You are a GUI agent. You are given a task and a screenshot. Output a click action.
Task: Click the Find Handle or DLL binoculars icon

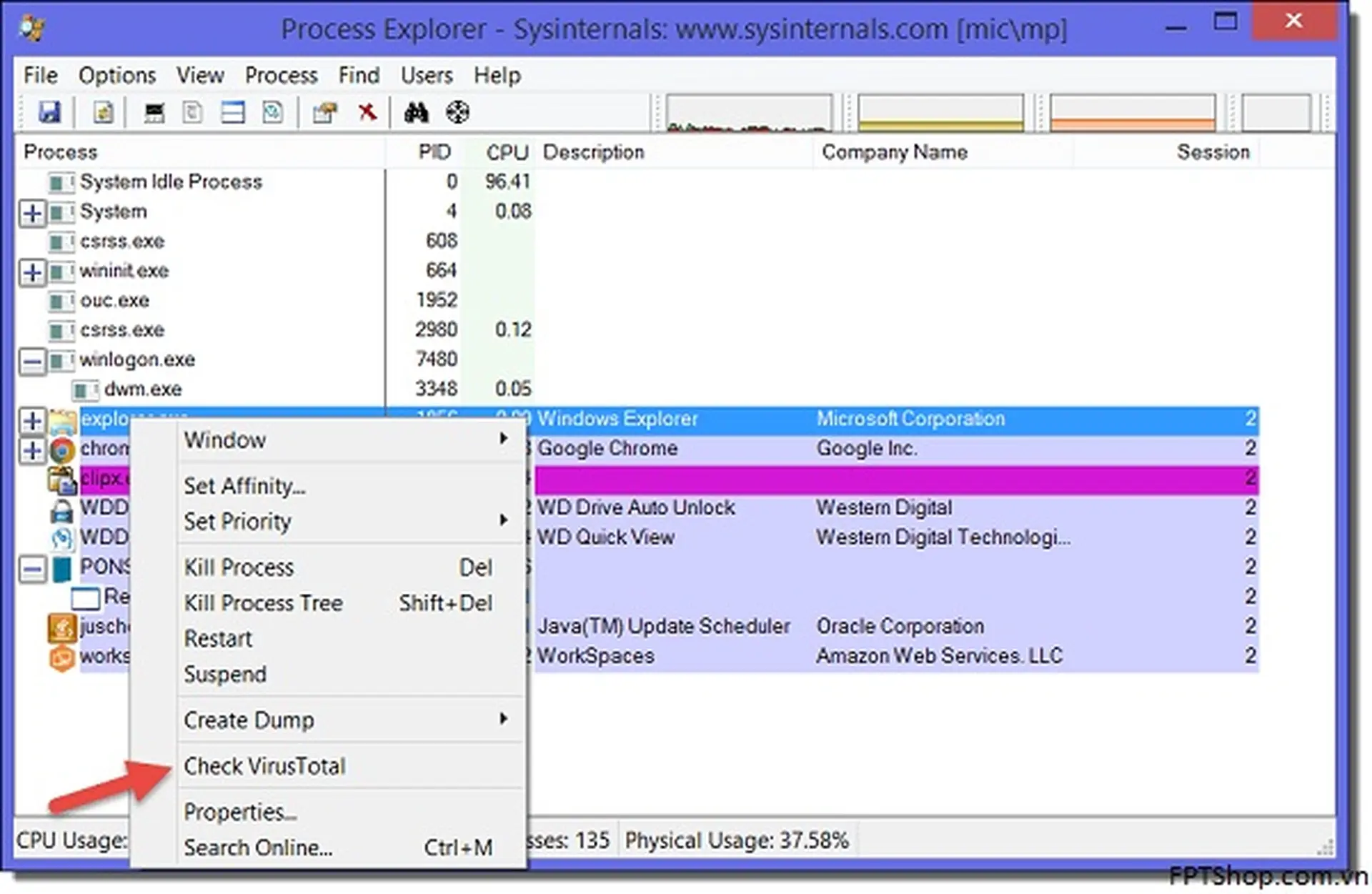[417, 112]
